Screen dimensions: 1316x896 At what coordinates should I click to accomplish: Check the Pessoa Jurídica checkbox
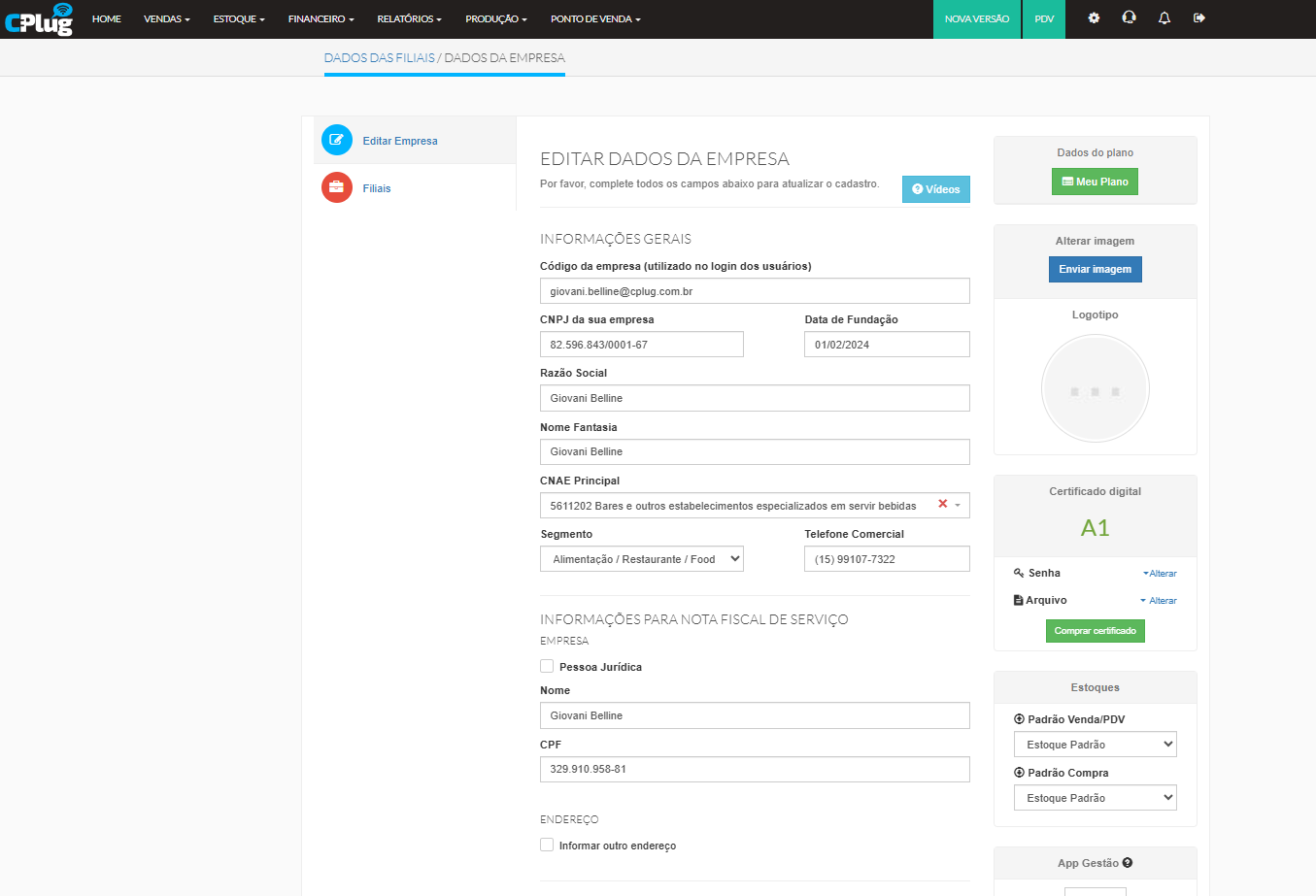point(547,667)
